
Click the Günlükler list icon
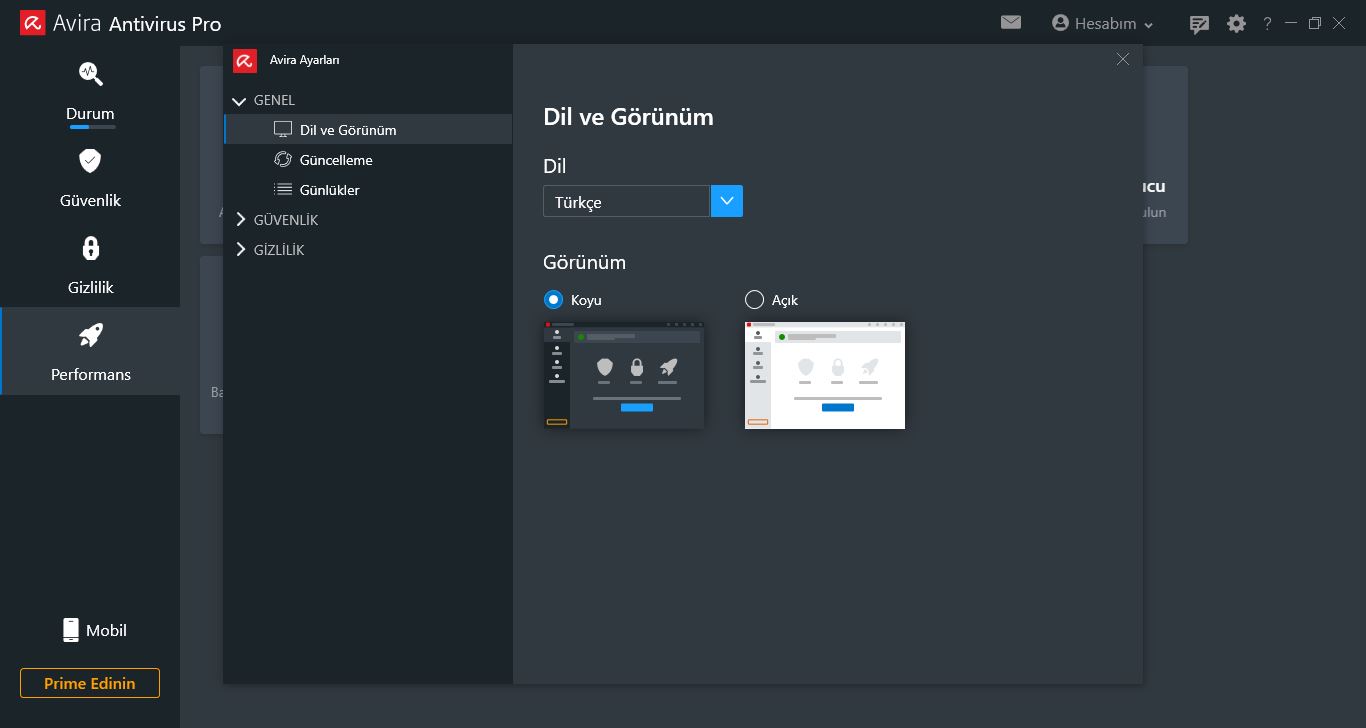(283, 190)
